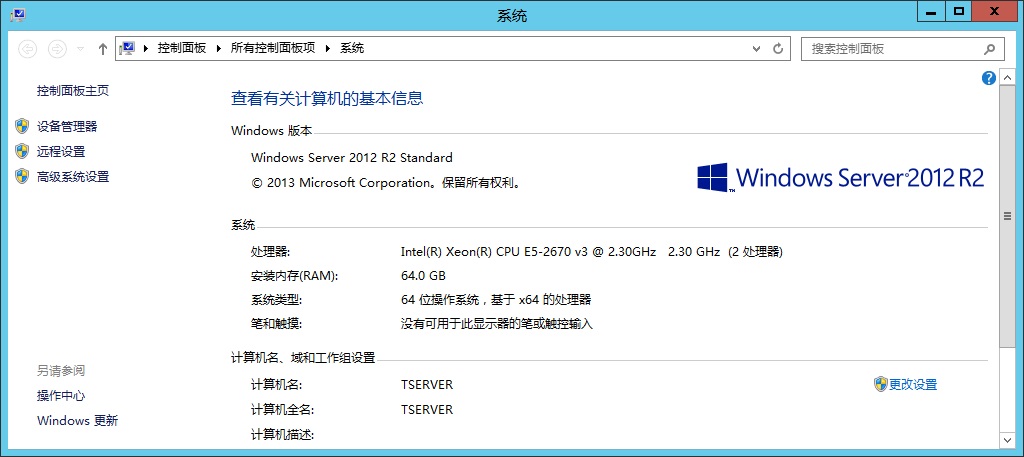Click the 没有可用于此显示器的笔或触控输入 text
The image size is (1024, 457).
click(x=497, y=324)
